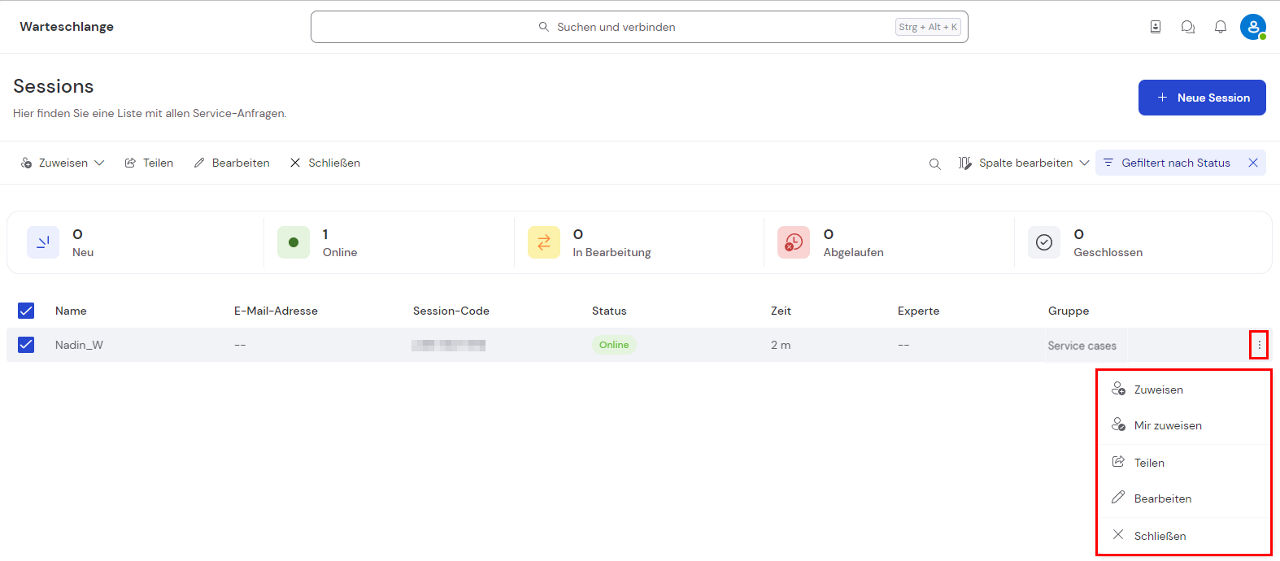Click the Online status card icon
Image resolution: width=1280 pixels, height=561 pixels.
point(293,242)
